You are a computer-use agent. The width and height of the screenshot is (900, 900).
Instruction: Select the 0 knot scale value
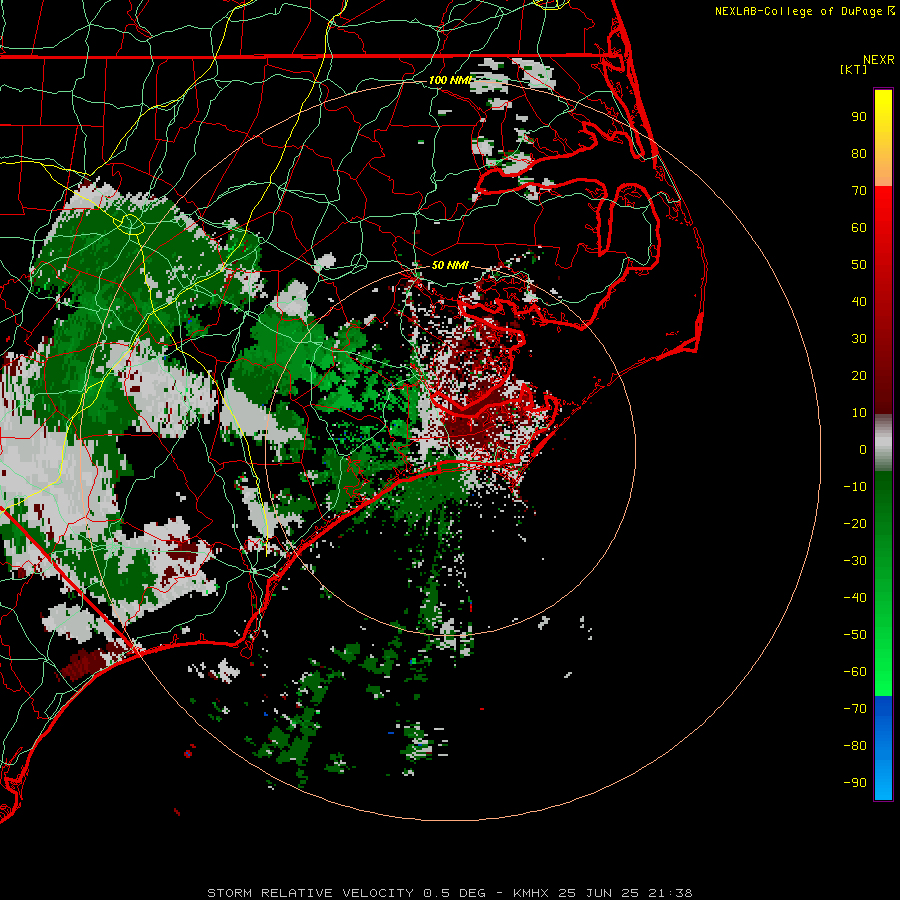pyautogui.click(x=863, y=450)
